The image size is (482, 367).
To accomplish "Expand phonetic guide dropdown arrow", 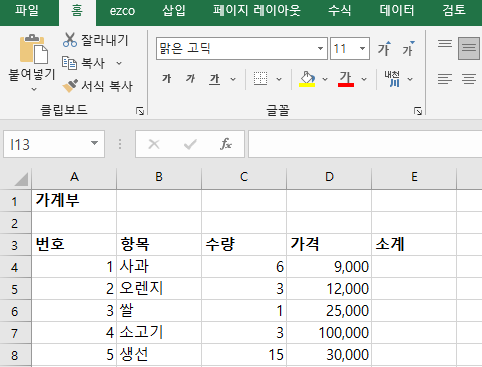I will point(410,79).
